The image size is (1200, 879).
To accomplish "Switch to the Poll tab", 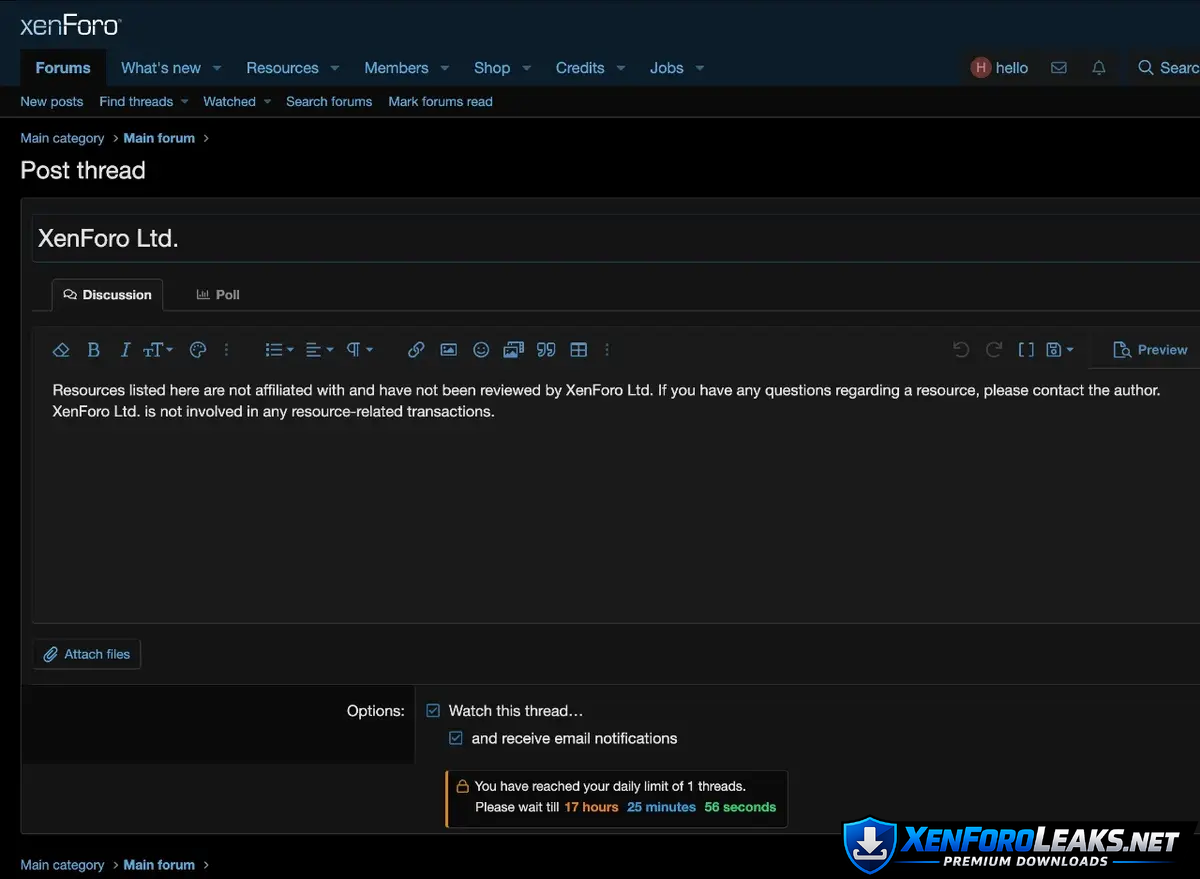I will tap(218, 295).
